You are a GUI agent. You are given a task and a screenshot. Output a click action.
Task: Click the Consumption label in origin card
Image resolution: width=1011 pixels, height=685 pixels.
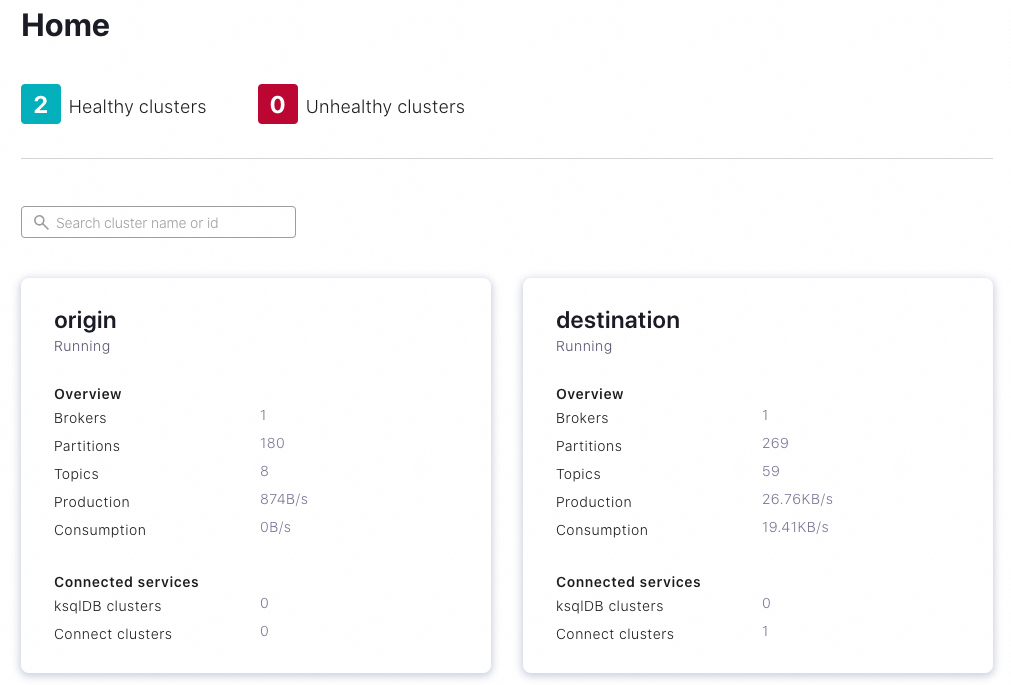[100, 530]
